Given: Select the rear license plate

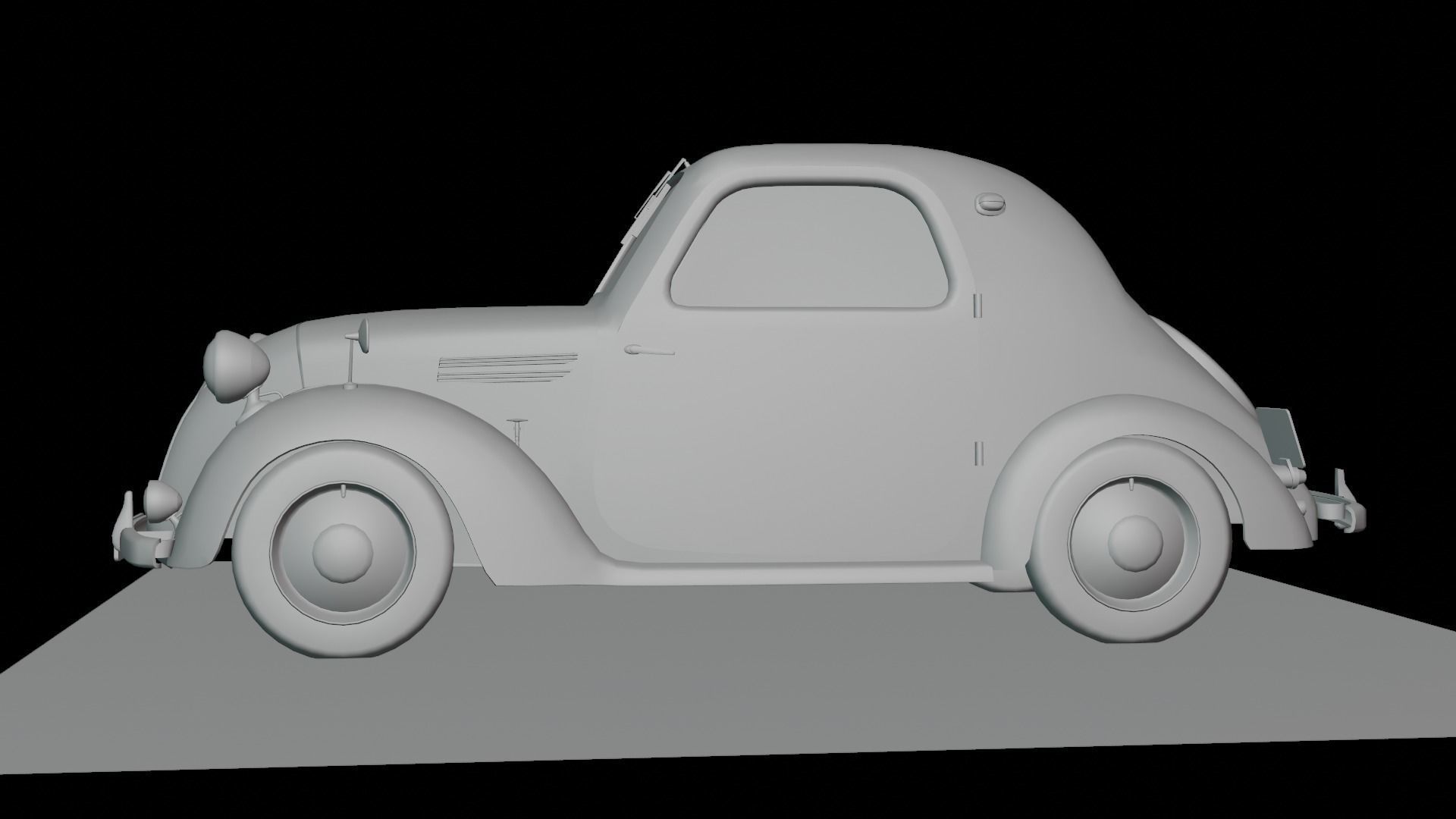Looking at the screenshot, I should click(x=1282, y=437).
